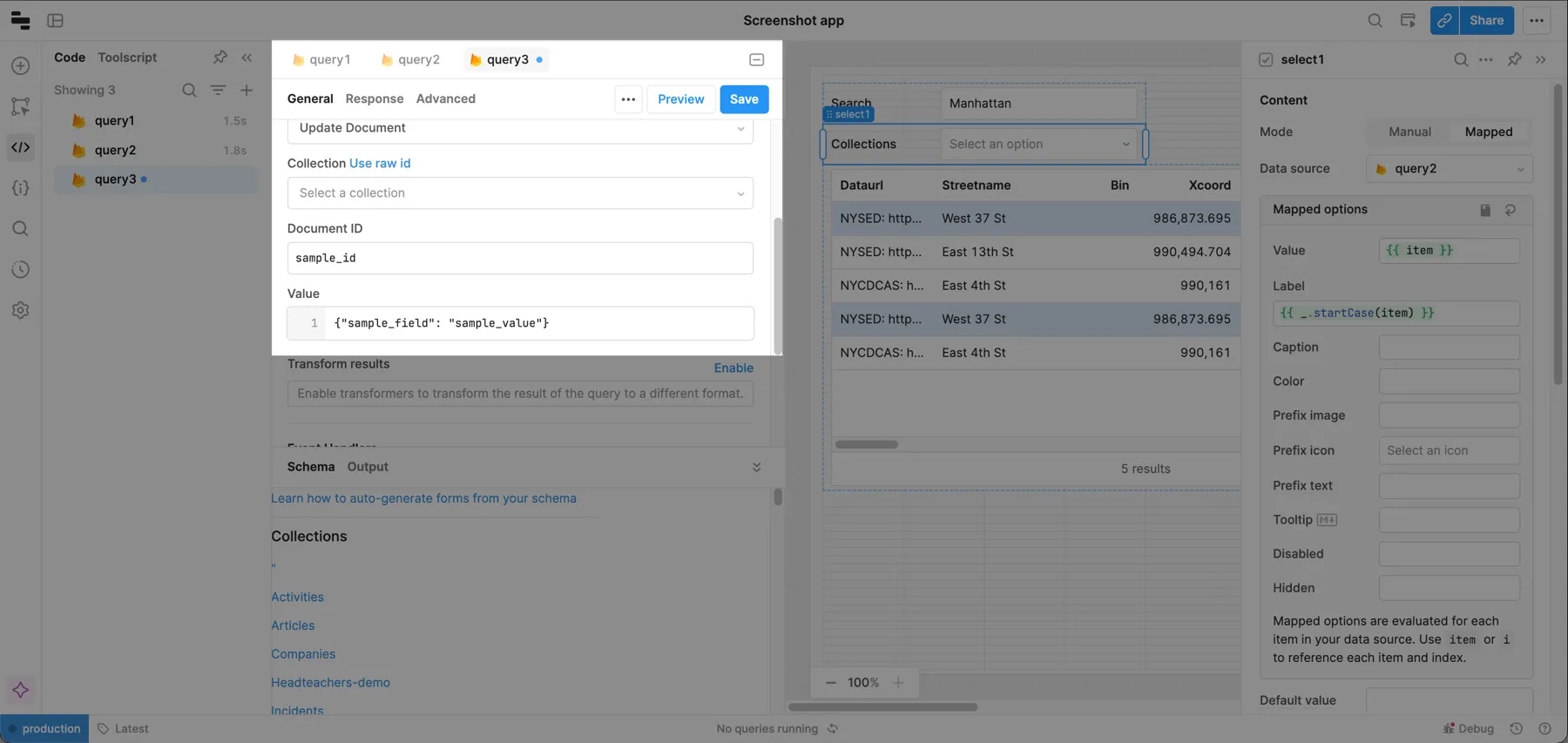
Task: Pin the select1 inspector panel
Action: coord(1515,59)
